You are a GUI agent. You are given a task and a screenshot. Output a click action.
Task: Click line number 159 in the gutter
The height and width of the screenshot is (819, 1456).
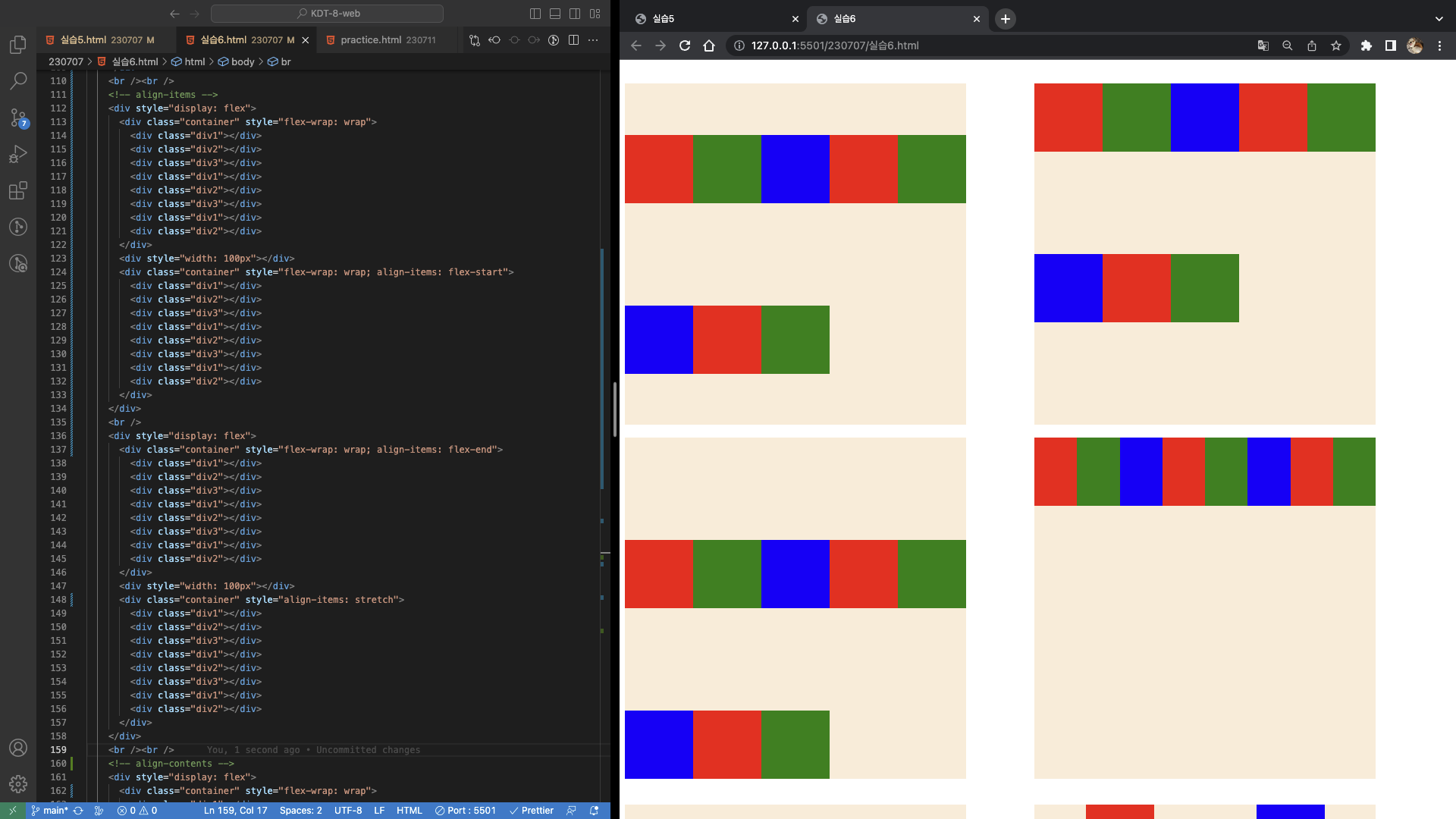tap(58, 750)
